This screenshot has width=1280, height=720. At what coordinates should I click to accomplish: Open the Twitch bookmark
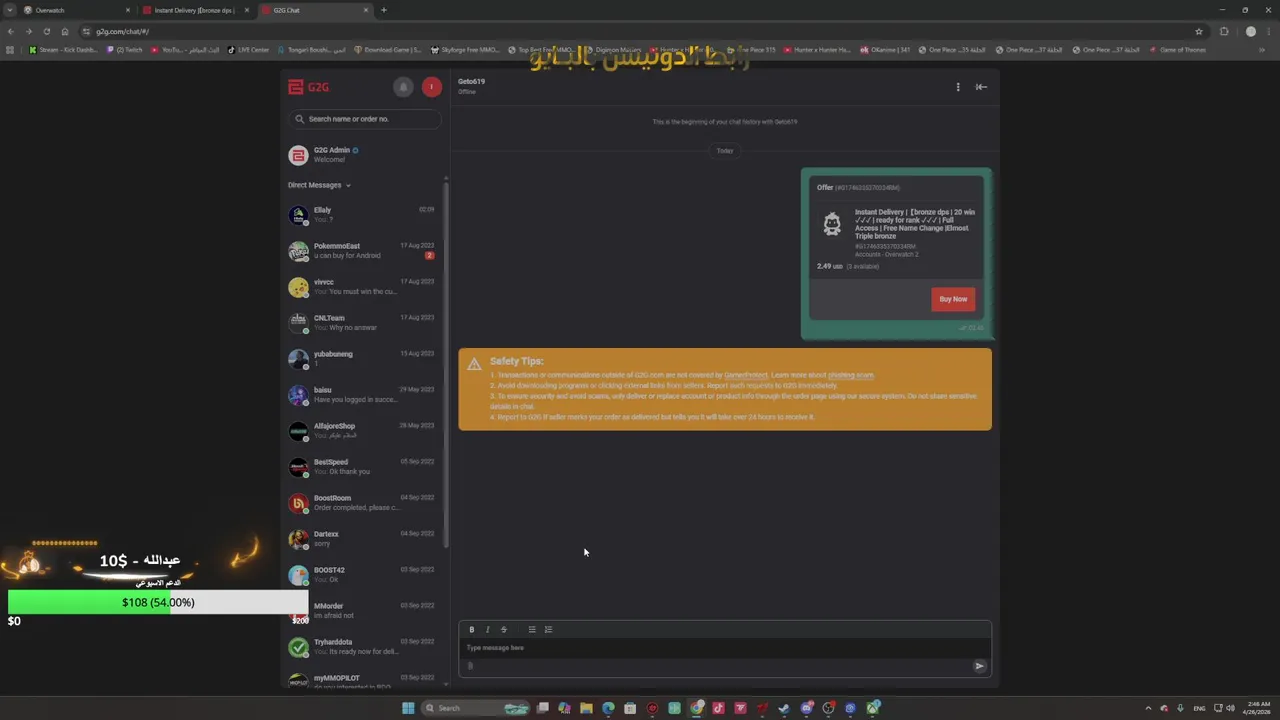click(x=125, y=49)
